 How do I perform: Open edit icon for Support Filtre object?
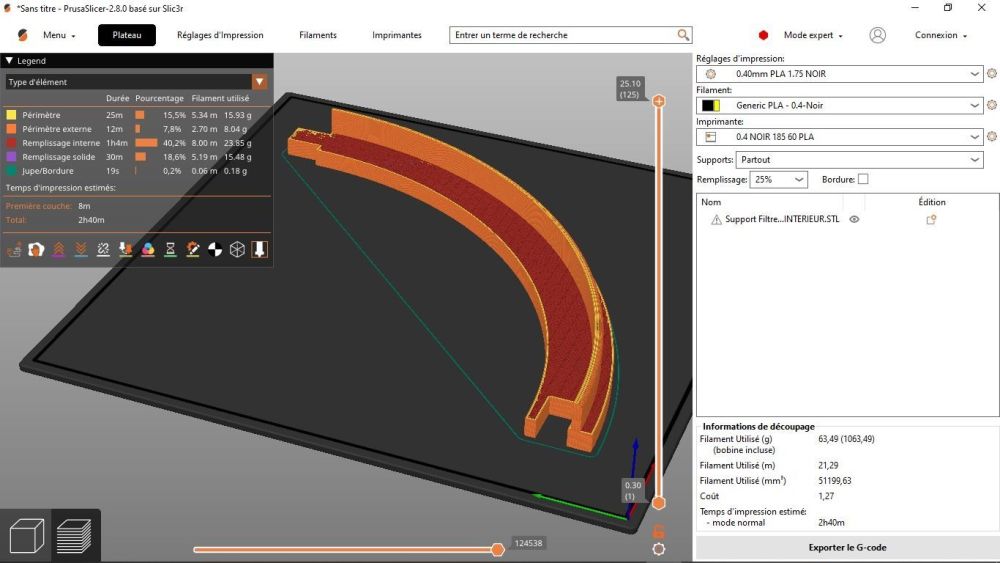931,219
